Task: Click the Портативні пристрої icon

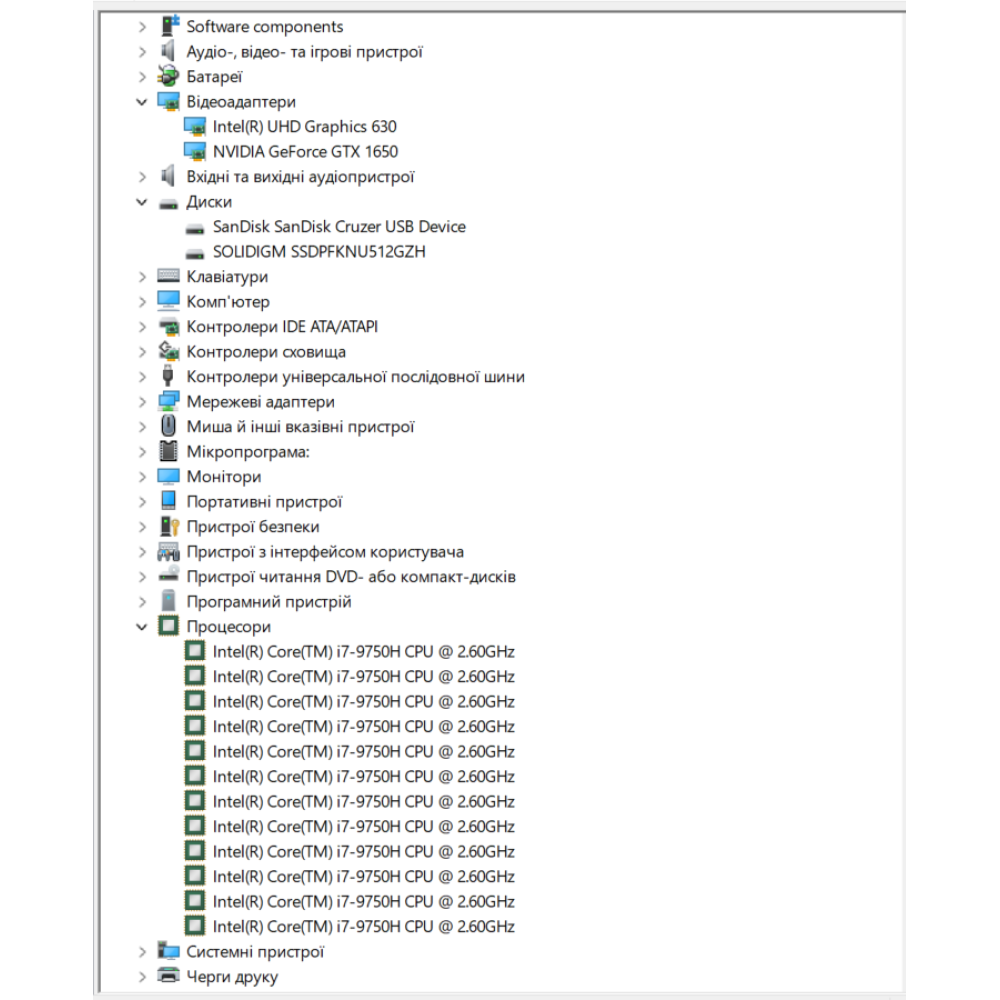Action: click(169, 501)
